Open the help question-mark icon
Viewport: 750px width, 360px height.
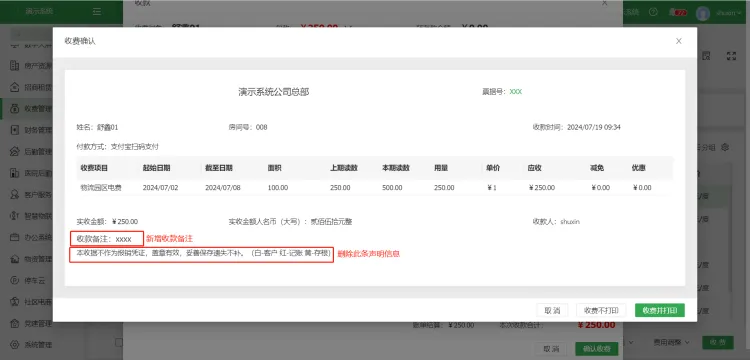[653, 12]
